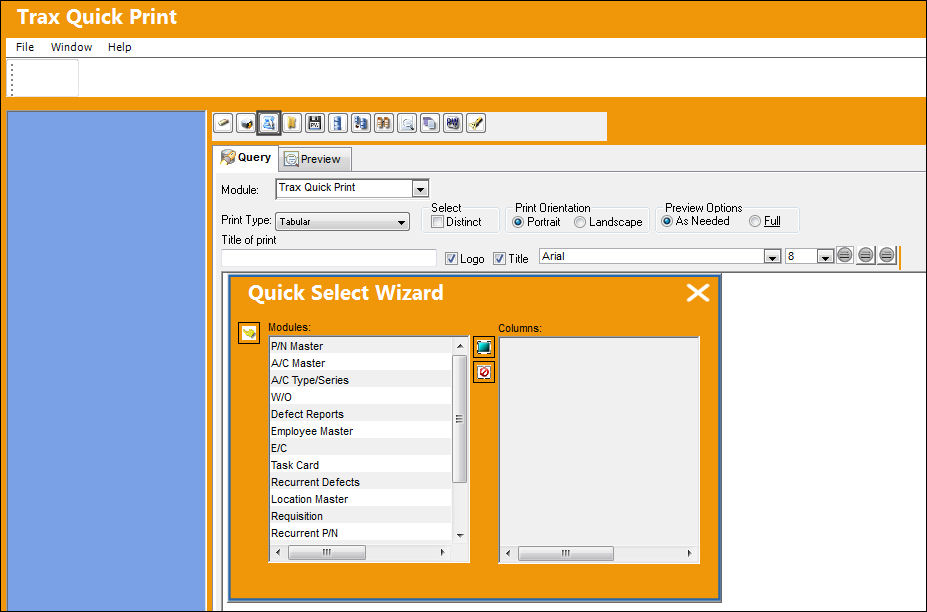Screen dimensions: 927x612
Task: Open the Print Type dropdown
Action: (401, 222)
